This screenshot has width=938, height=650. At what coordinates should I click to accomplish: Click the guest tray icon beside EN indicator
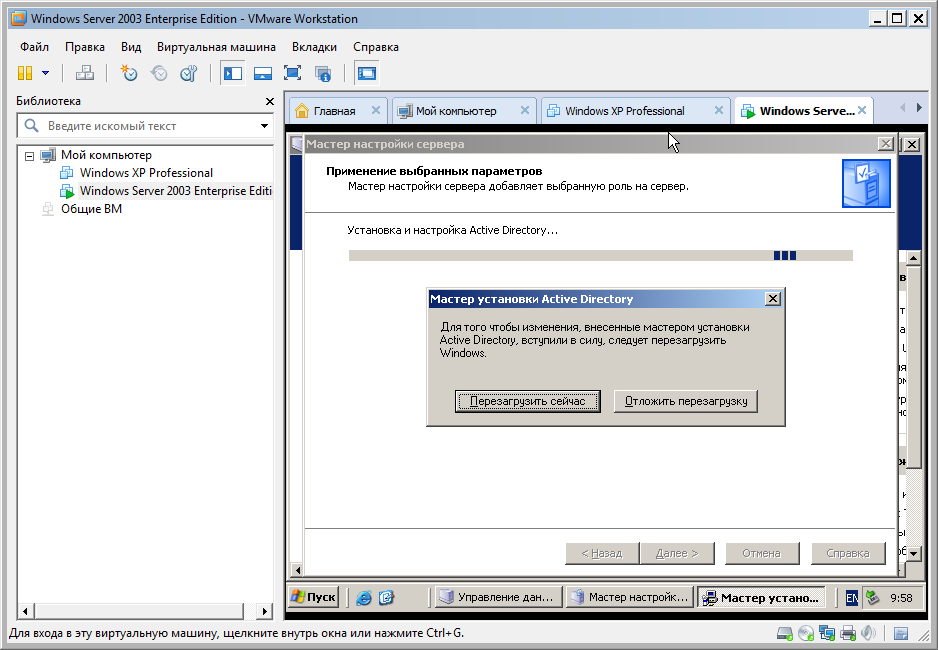pyautogui.click(x=872, y=597)
